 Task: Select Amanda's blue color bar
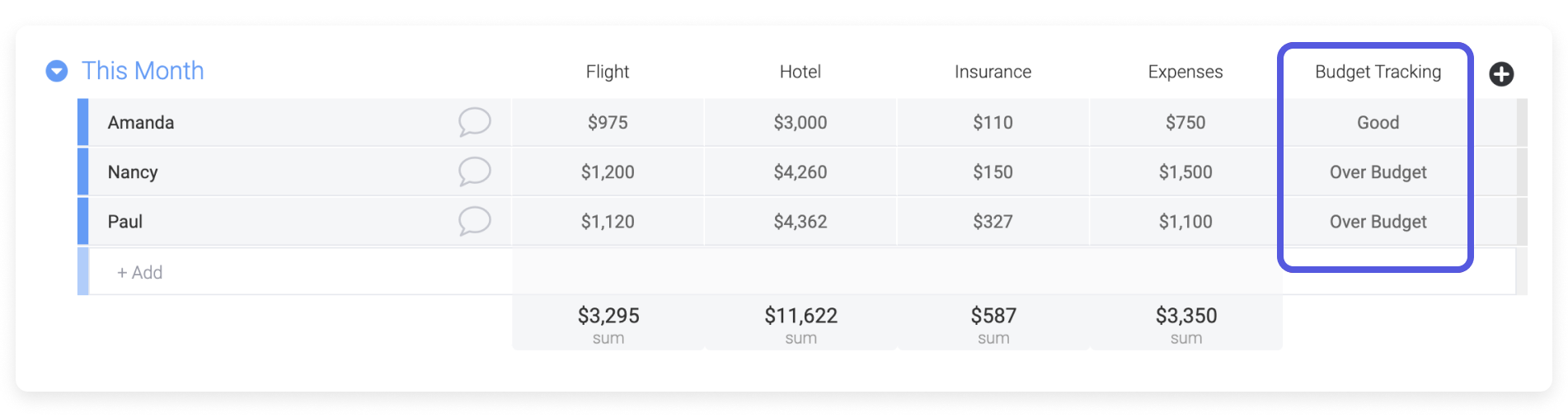pos(82,122)
